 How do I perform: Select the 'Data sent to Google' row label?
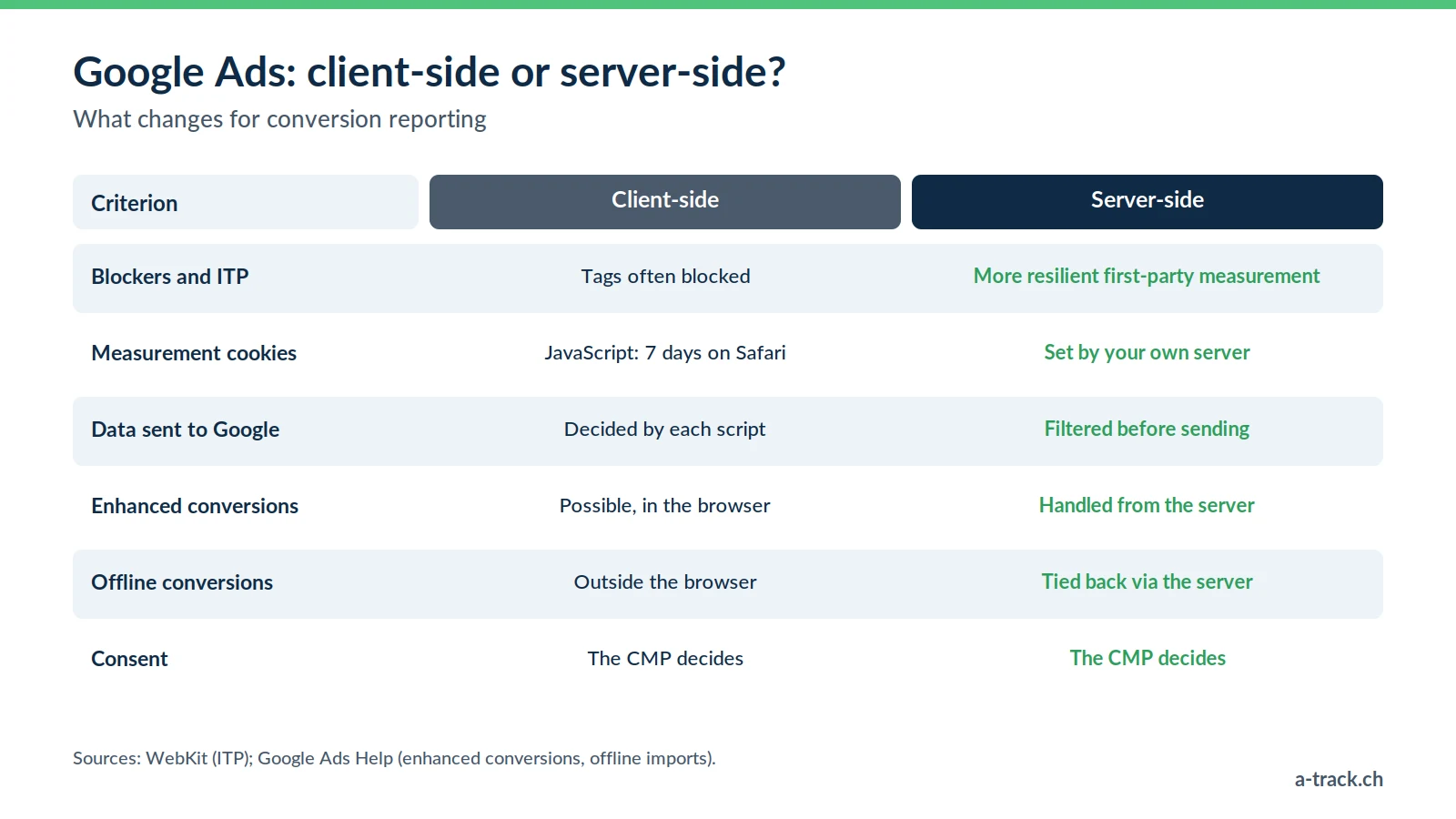coord(186,430)
